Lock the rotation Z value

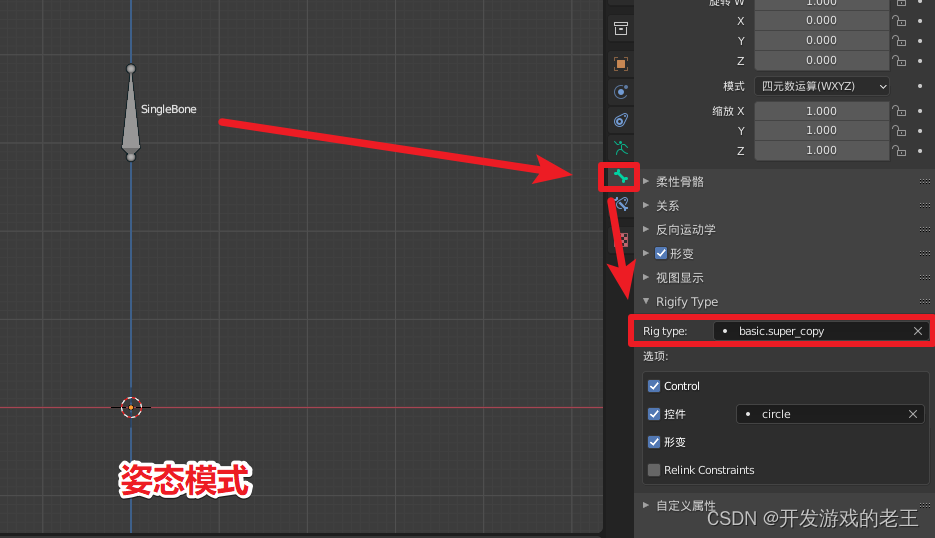click(899, 60)
